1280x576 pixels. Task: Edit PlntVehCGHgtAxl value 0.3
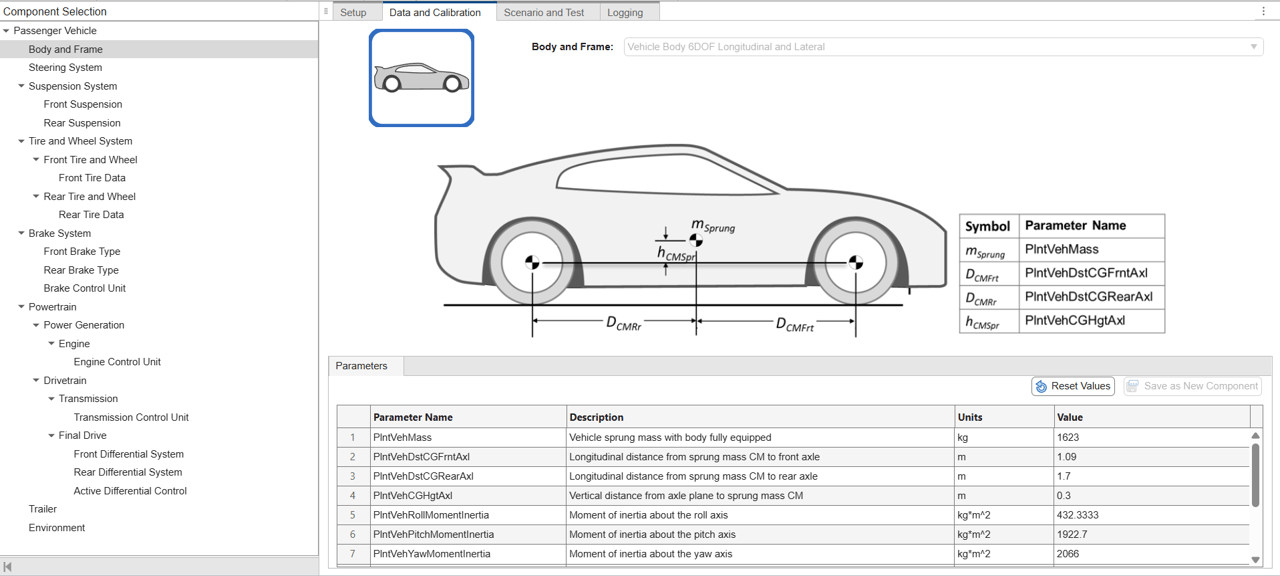pyautogui.click(x=1152, y=495)
